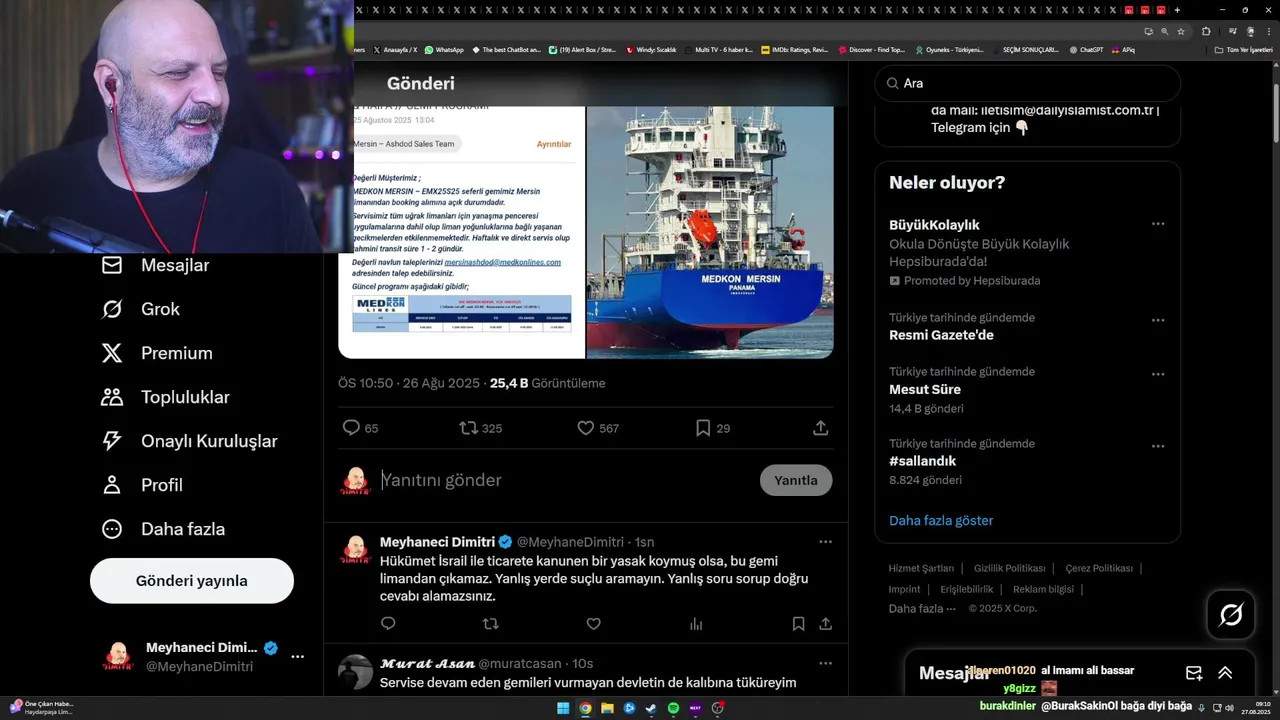View analytics of Meyhaneci Dimitri's reply
Image resolution: width=1280 pixels, height=720 pixels.
pyautogui.click(x=696, y=624)
